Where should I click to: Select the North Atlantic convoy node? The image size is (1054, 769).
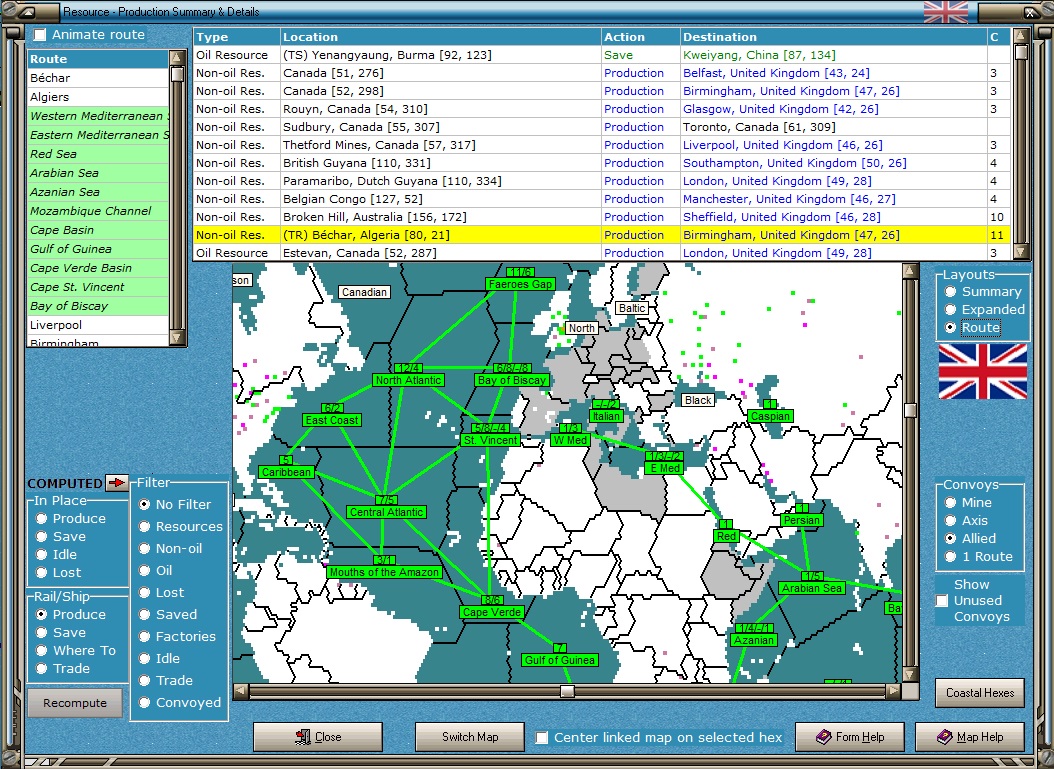(x=408, y=380)
